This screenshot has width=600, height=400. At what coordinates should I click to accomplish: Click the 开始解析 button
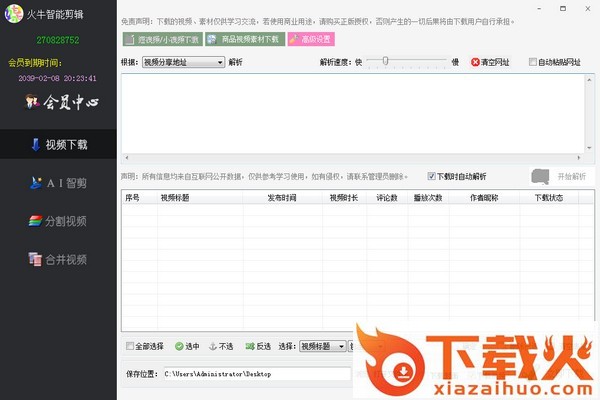pos(562,176)
